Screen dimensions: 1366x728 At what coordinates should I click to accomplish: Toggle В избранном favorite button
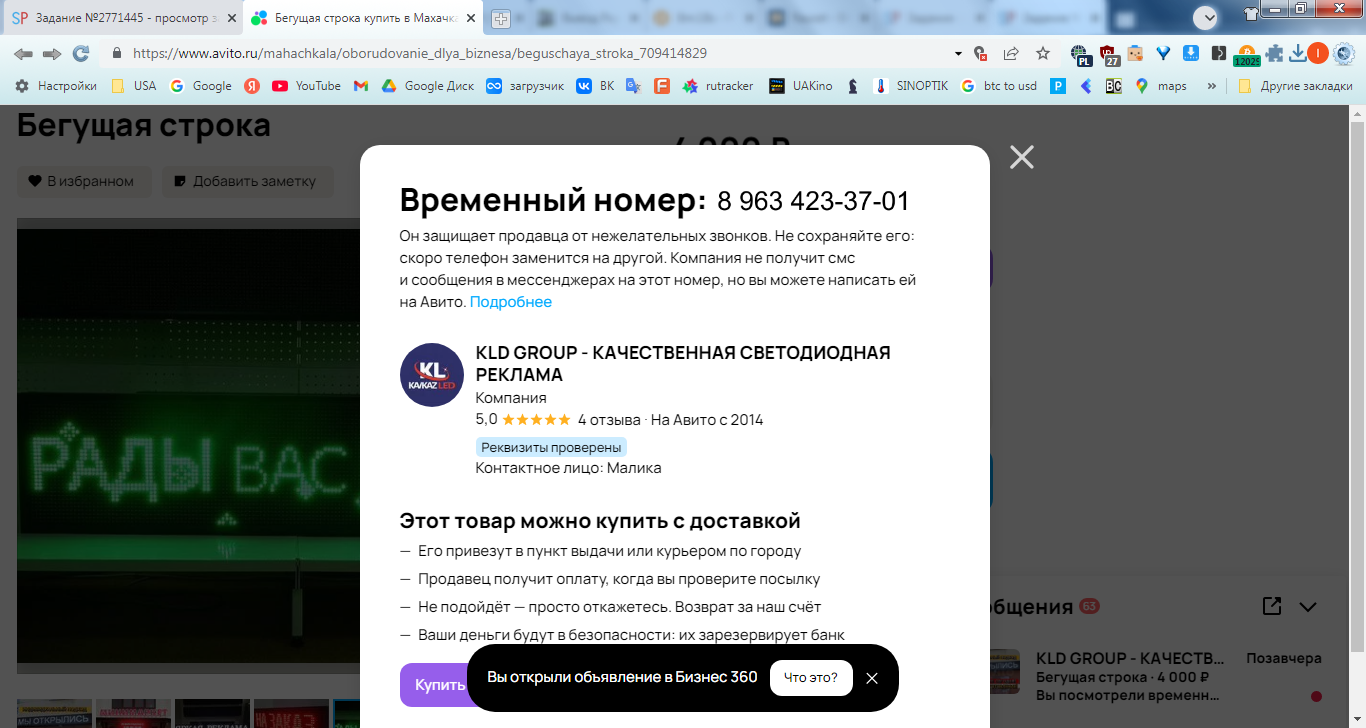(84, 181)
